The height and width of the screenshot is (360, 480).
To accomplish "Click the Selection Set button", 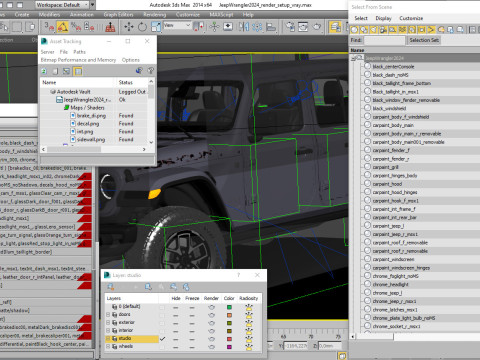I will 424,40.
